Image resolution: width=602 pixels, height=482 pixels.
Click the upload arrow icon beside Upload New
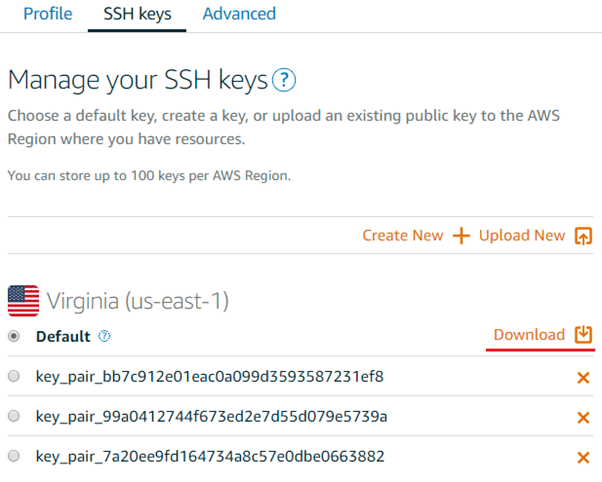pyautogui.click(x=583, y=236)
